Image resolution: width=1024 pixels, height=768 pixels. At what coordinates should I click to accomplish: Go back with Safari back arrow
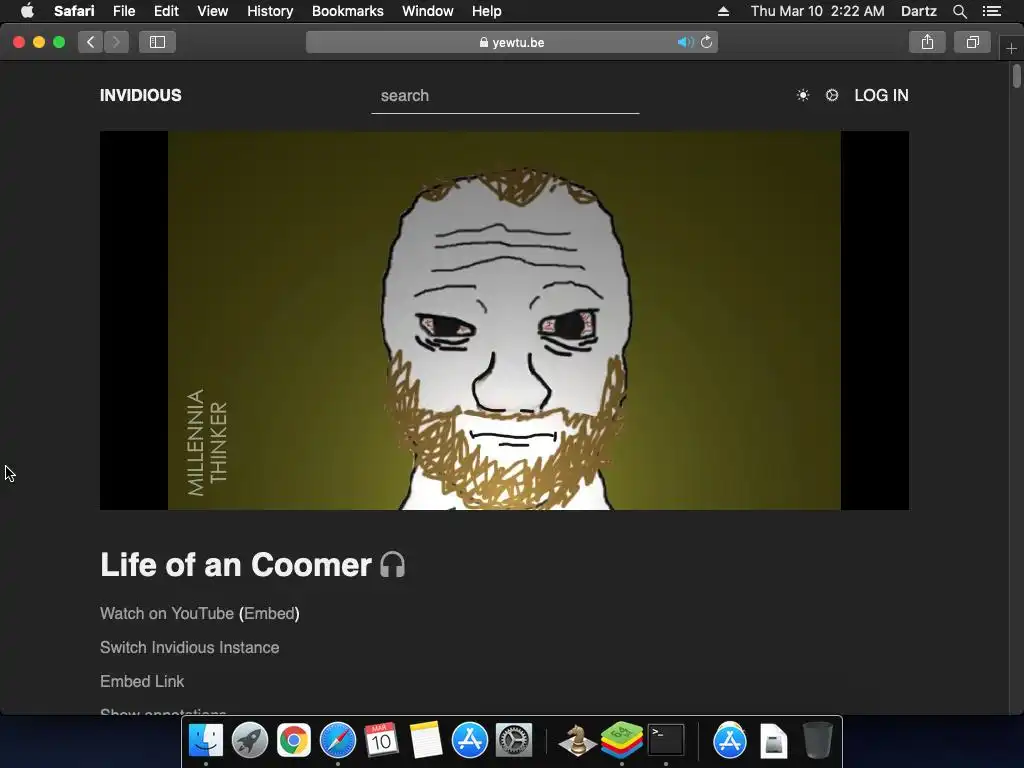[90, 42]
